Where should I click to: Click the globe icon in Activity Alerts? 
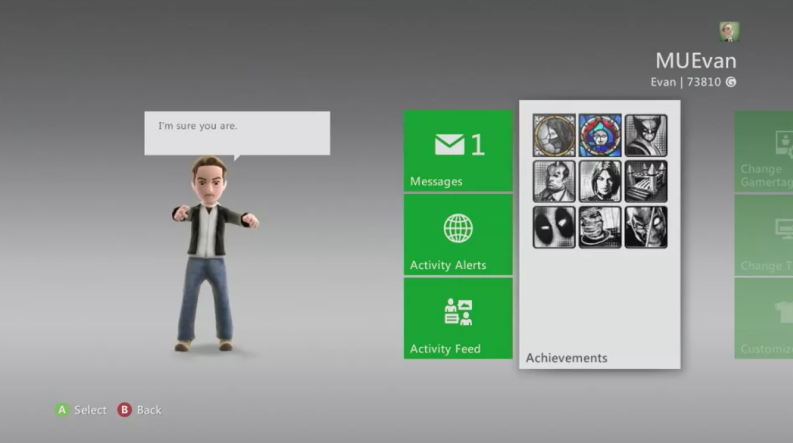pos(458,229)
